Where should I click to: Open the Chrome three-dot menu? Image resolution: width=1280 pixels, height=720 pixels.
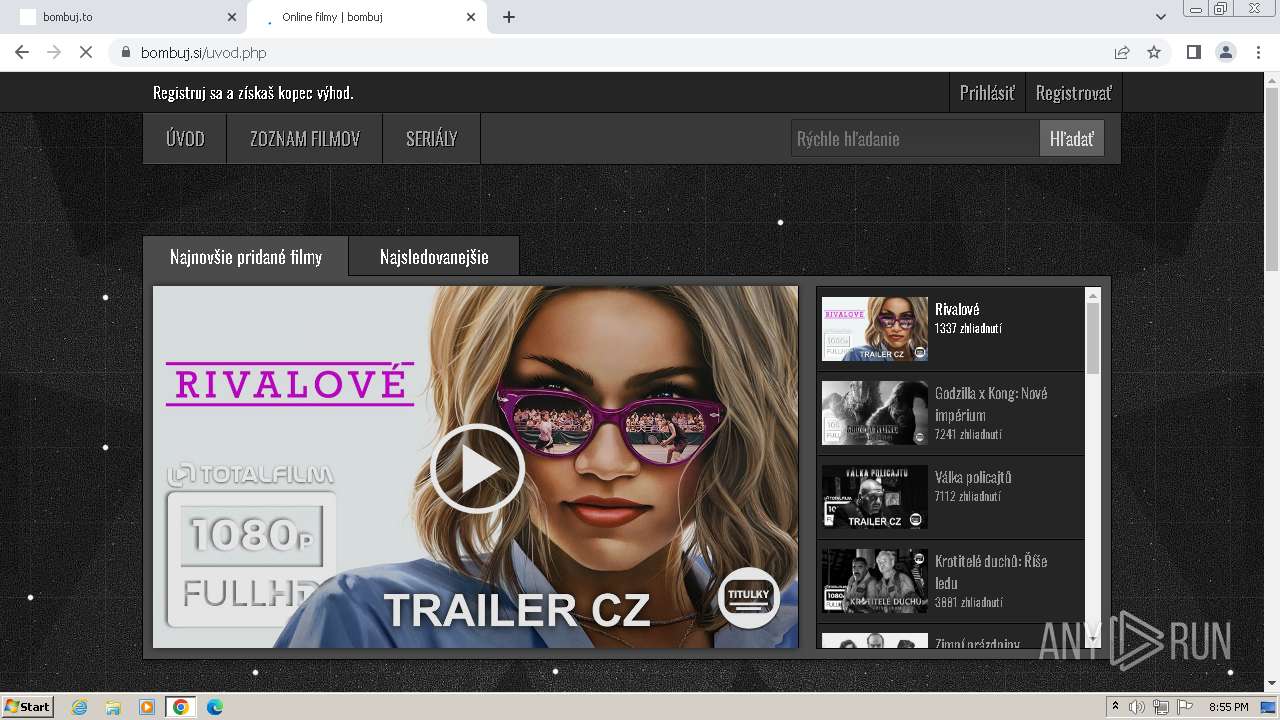point(1258,52)
